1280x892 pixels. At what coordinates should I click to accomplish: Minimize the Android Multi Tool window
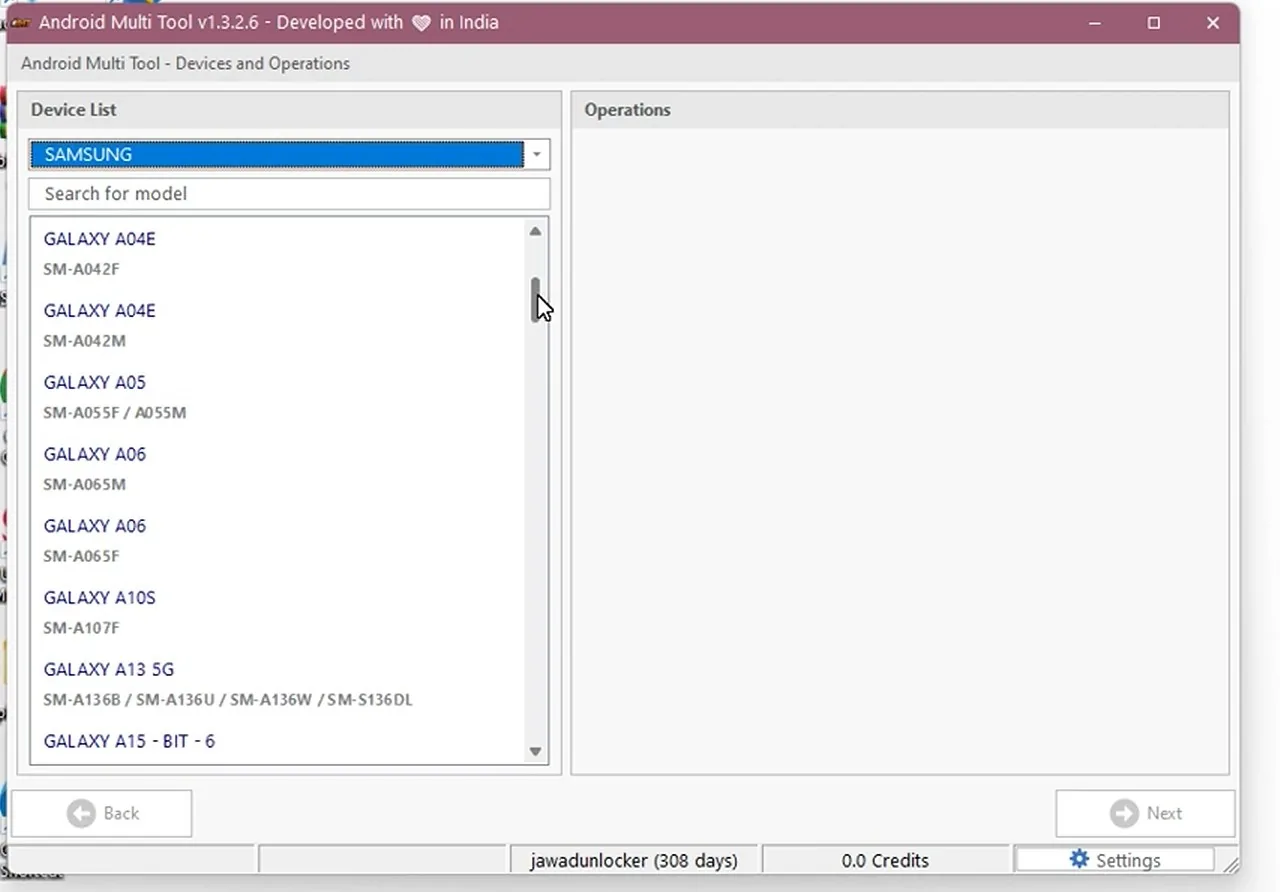(x=1095, y=23)
